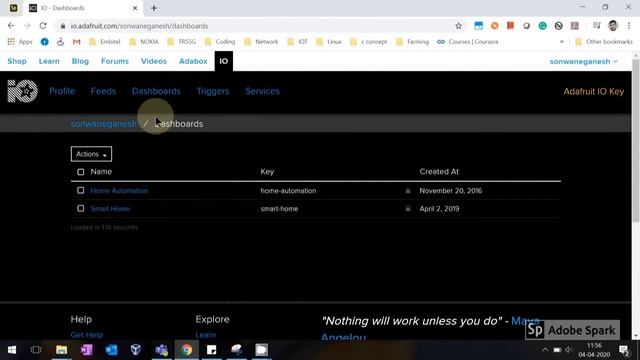Open the Shop menu item

(x=17, y=61)
